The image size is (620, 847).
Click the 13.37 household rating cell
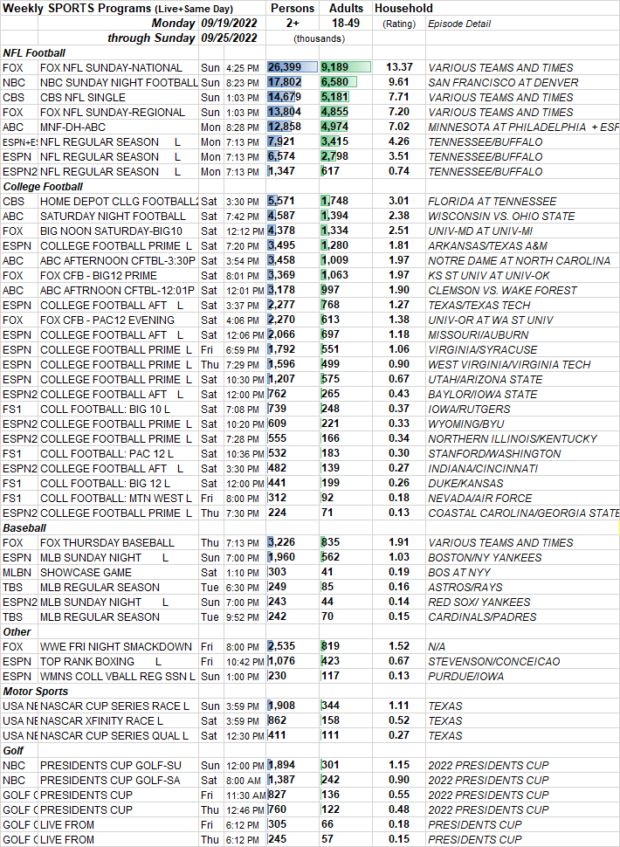tap(399, 68)
